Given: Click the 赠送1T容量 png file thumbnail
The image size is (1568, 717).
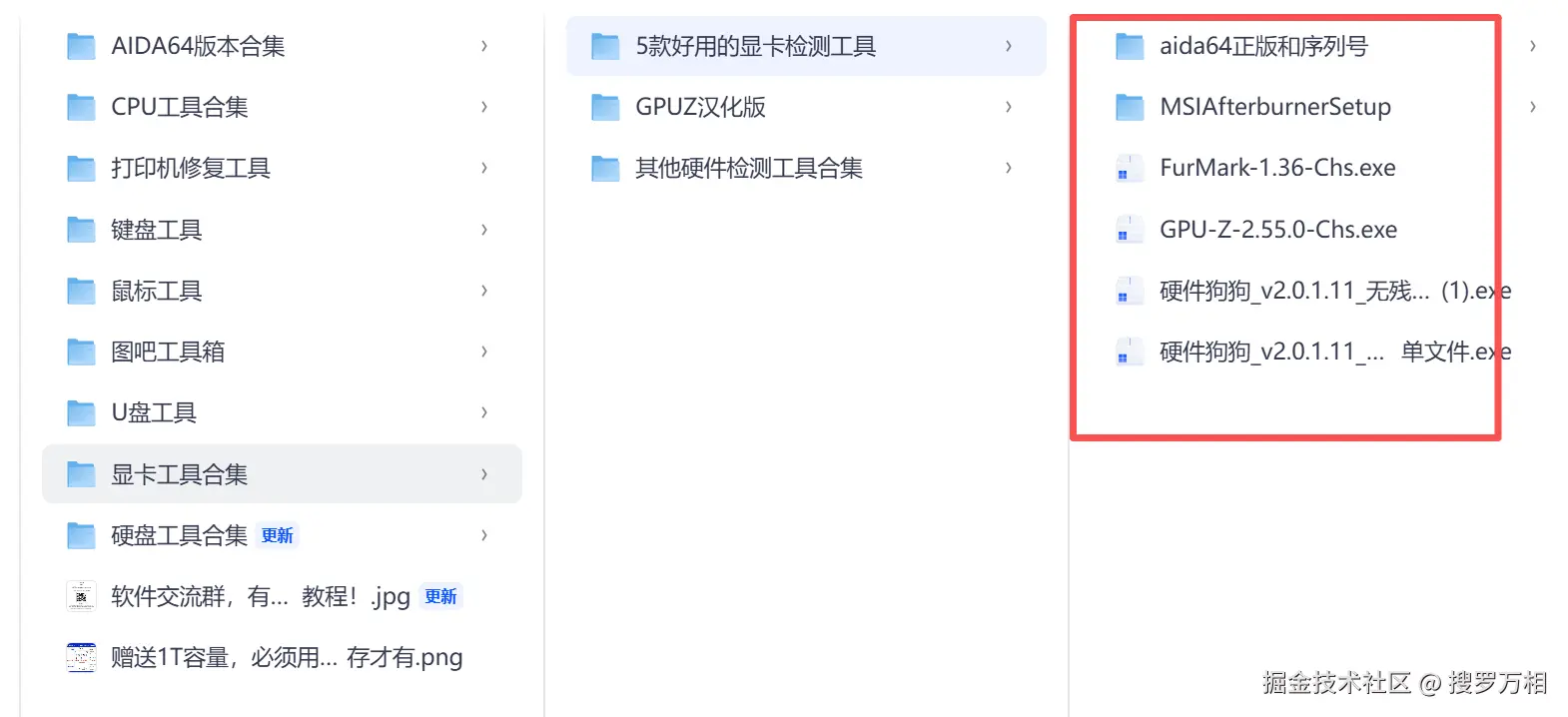Looking at the screenshot, I should (x=81, y=657).
